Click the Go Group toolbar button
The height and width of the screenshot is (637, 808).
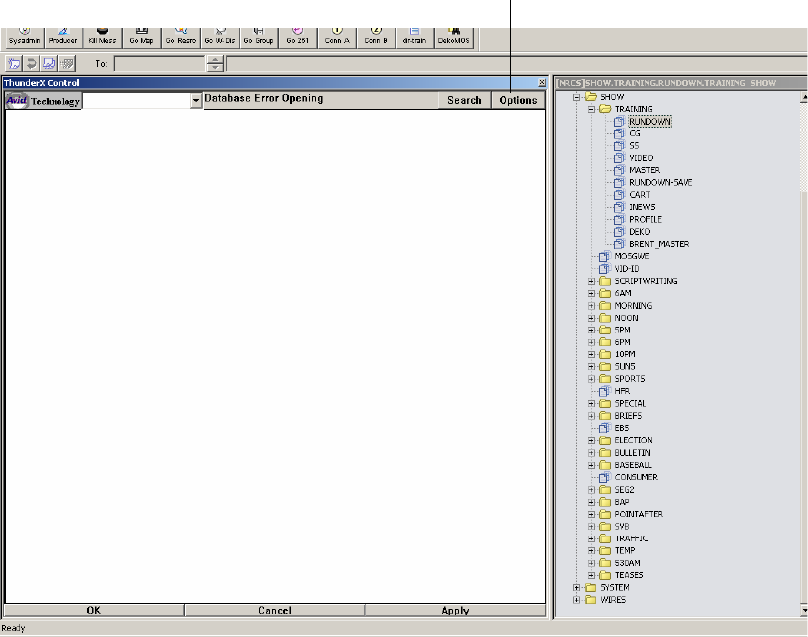point(259,38)
